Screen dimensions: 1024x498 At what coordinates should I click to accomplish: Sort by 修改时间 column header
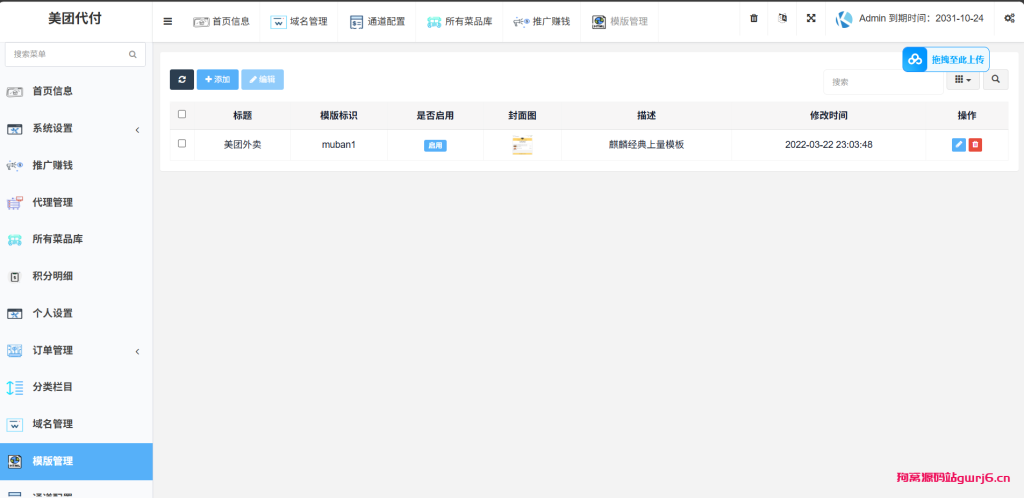point(829,116)
